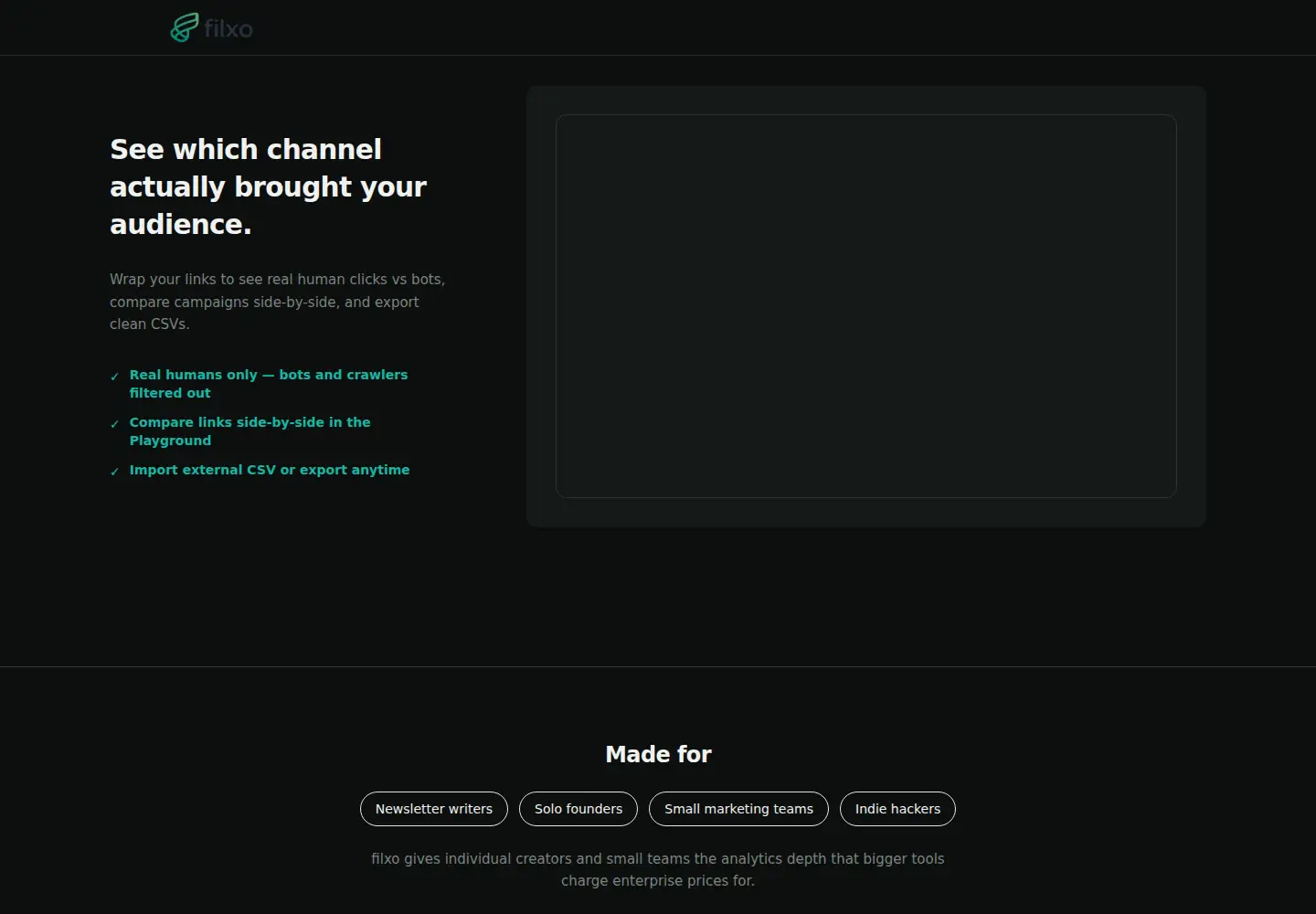Click the 'Made for' heading

click(658, 754)
